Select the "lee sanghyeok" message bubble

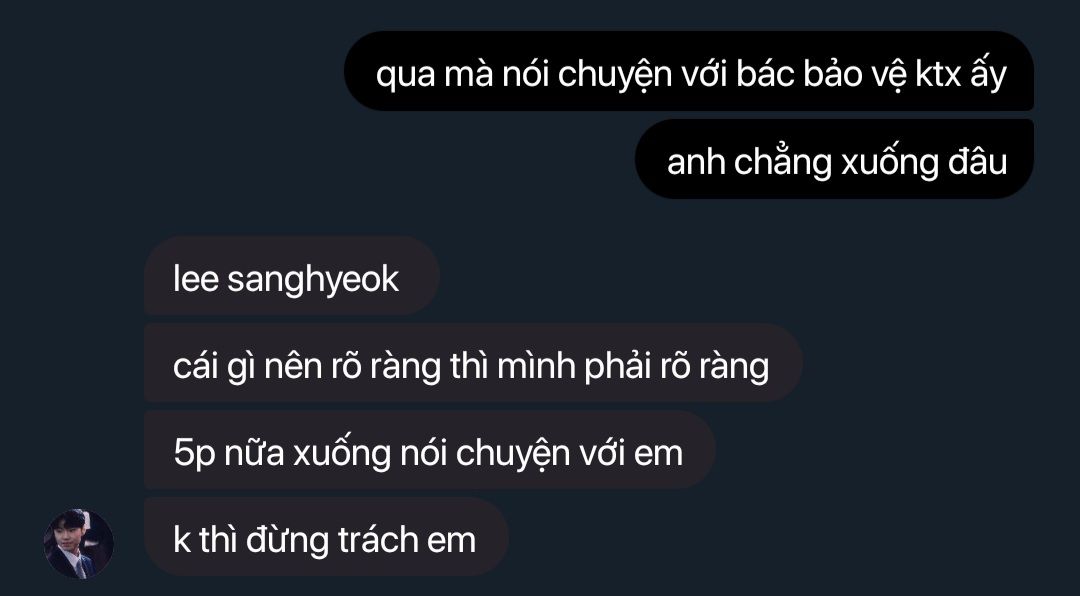coord(292,276)
